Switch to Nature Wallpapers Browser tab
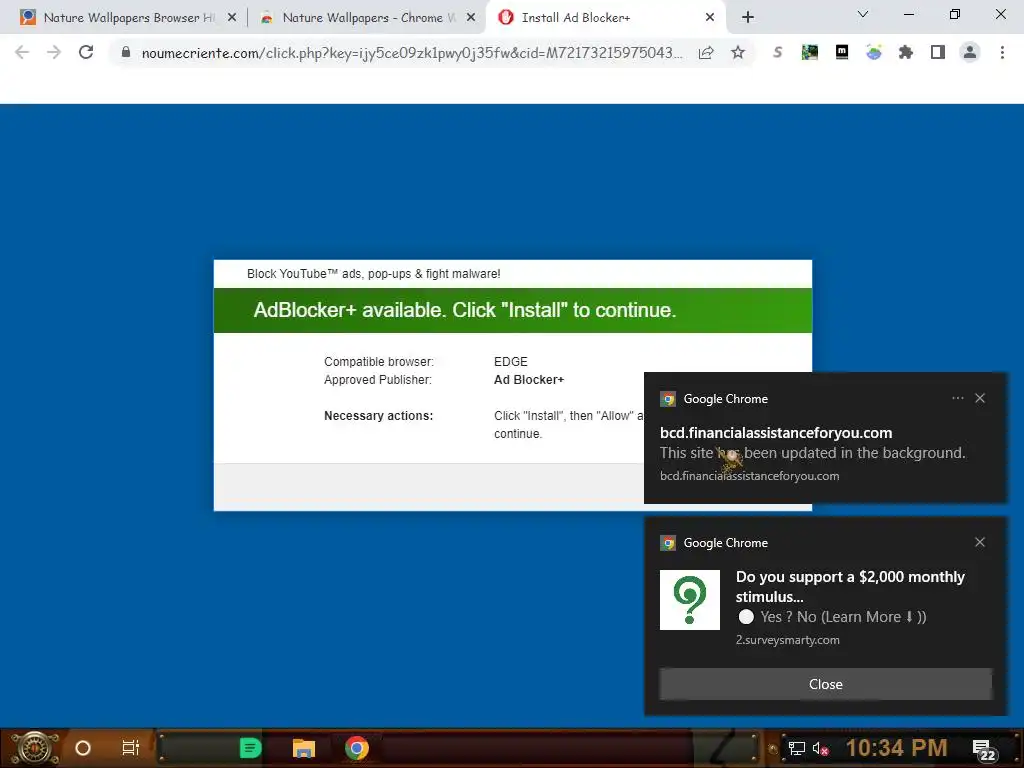 click(x=128, y=18)
